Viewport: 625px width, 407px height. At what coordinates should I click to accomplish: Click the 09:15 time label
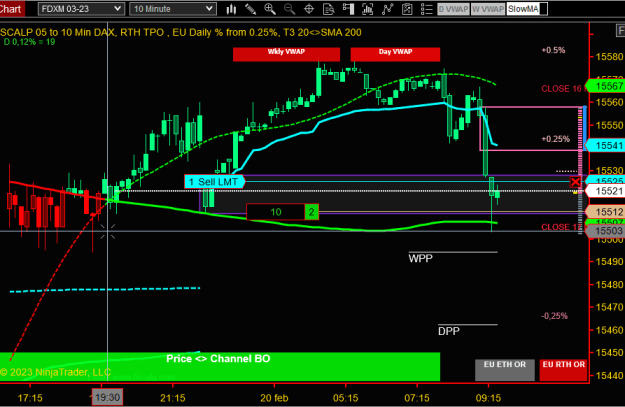pyautogui.click(x=488, y=398)
